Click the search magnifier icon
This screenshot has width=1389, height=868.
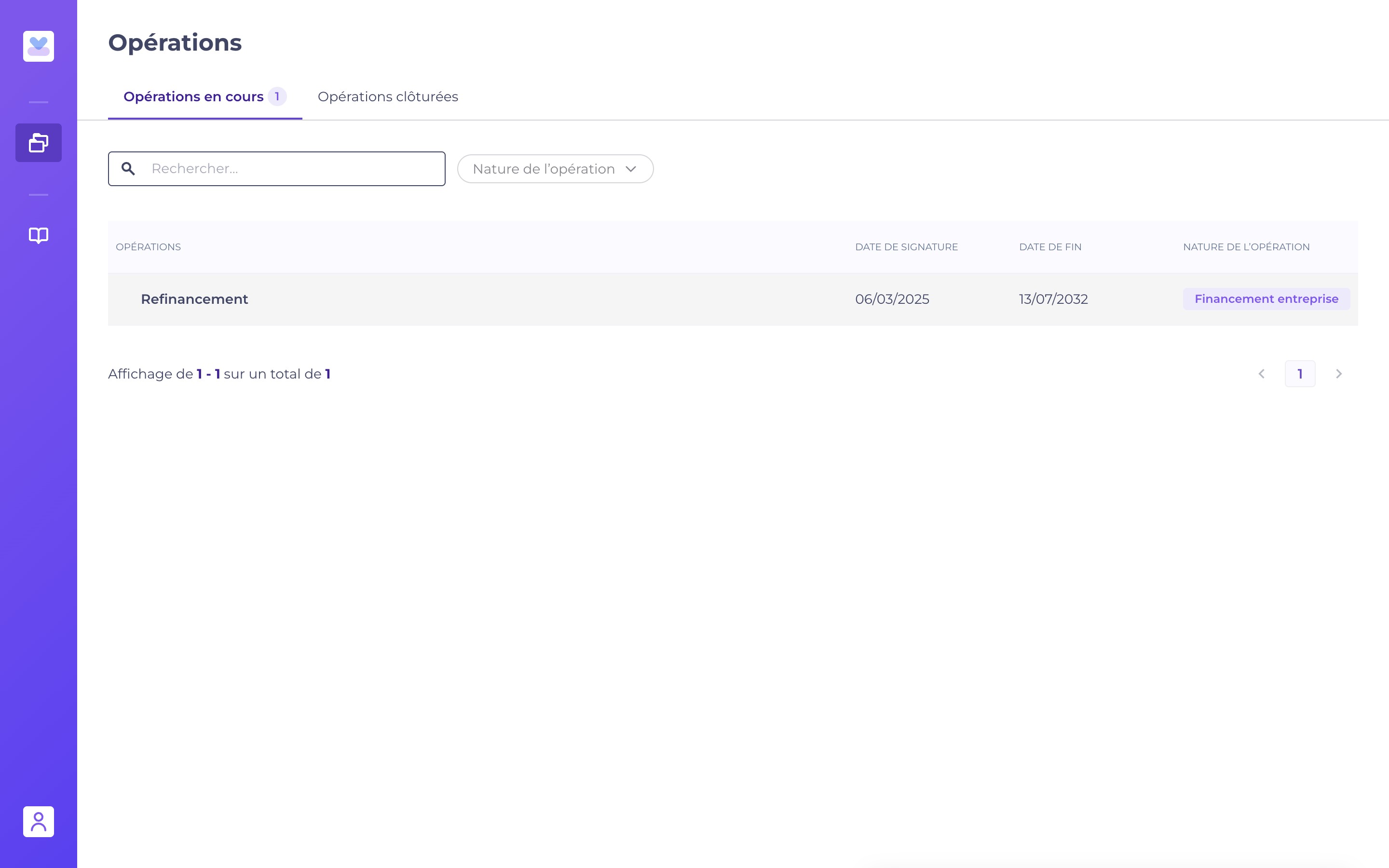128,169
